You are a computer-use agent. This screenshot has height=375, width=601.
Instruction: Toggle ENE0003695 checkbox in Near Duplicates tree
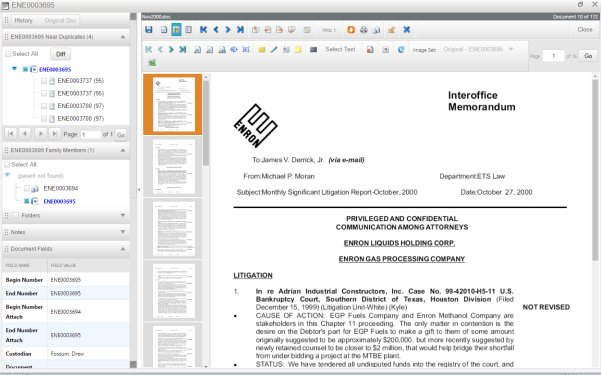25,69
